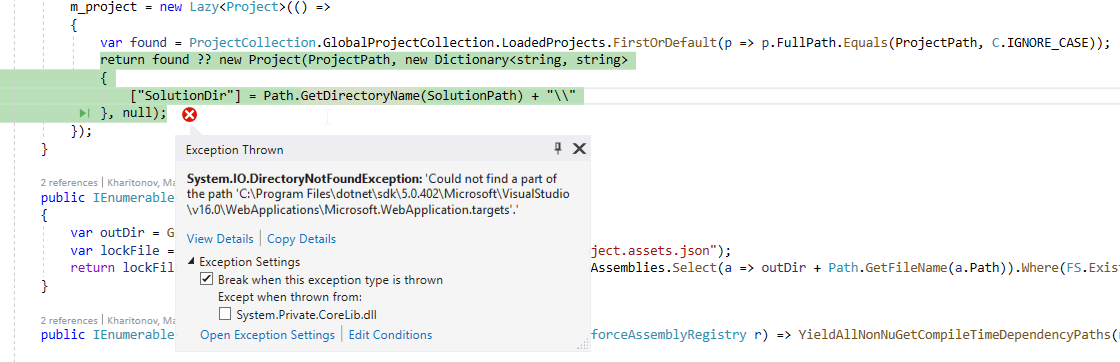Open the lower 2 references CodeLens

pyautogui.click(x=67, y=320)
